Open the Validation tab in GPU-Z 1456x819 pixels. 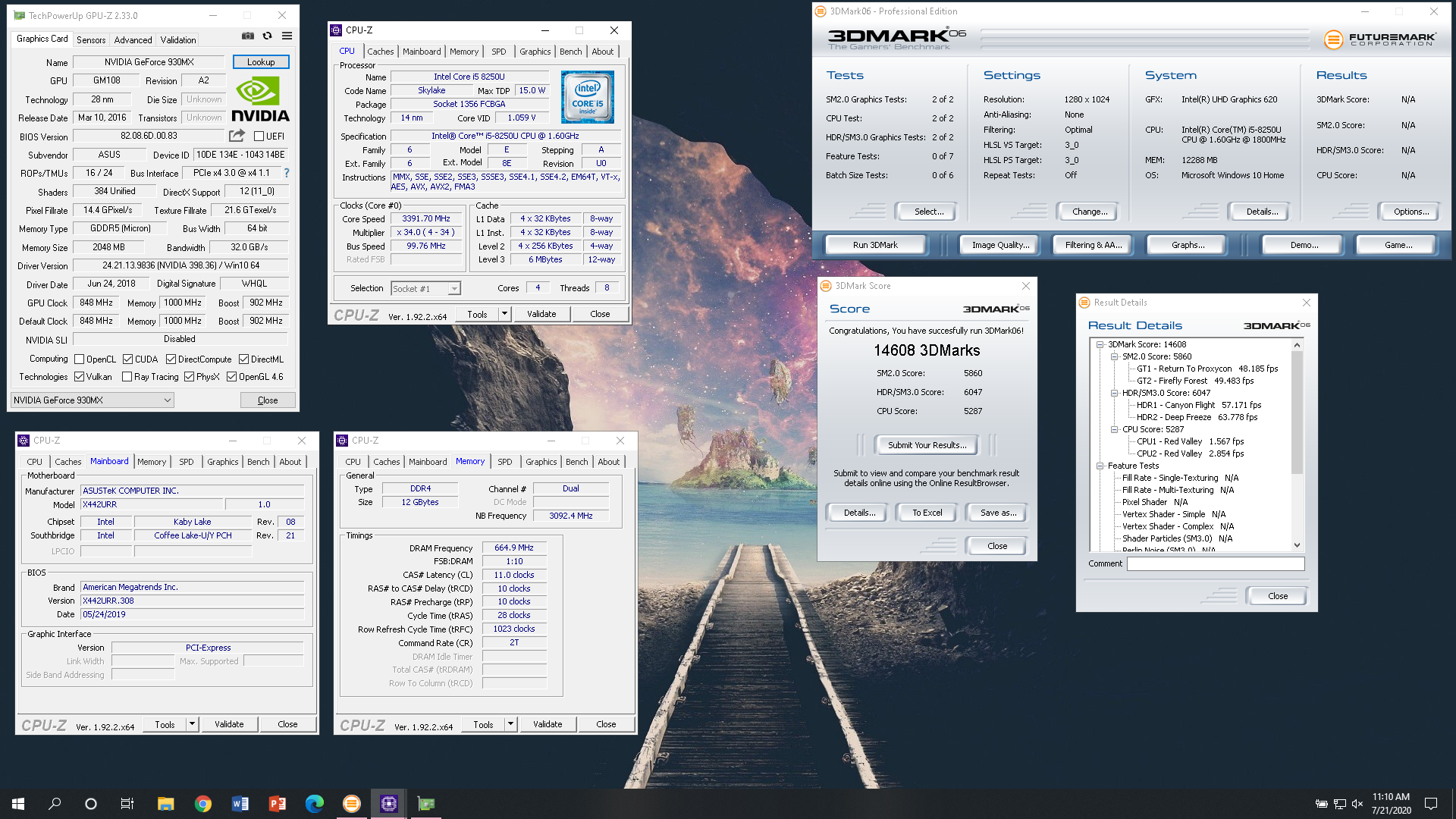click(178, 39)
